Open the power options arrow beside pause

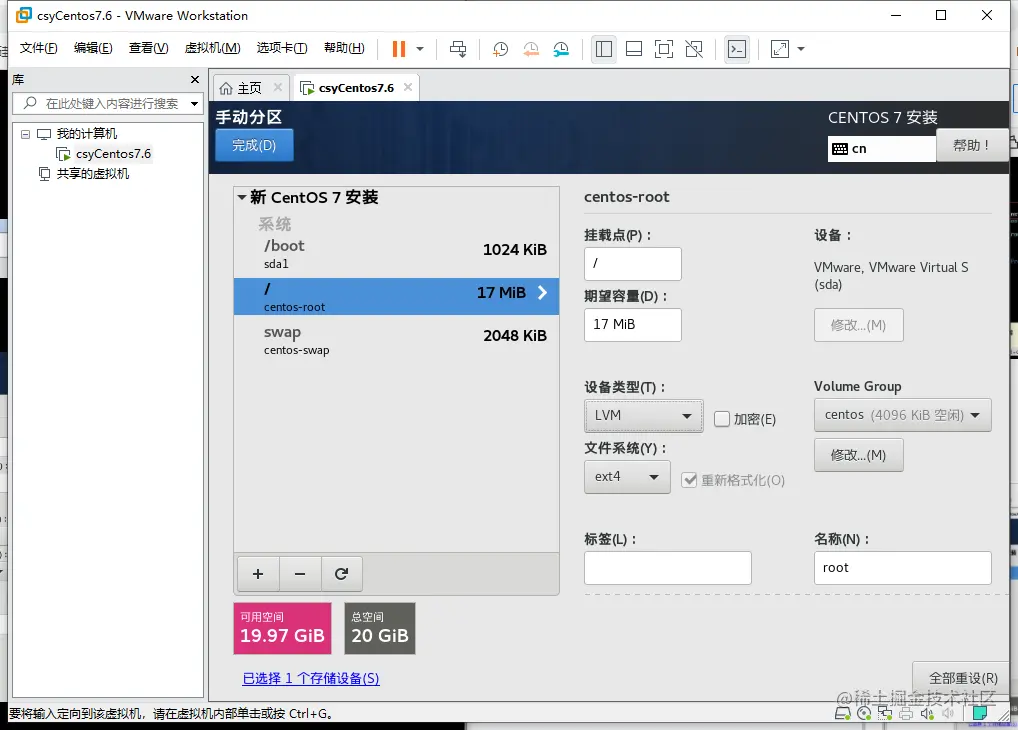(x=420, y=49)
